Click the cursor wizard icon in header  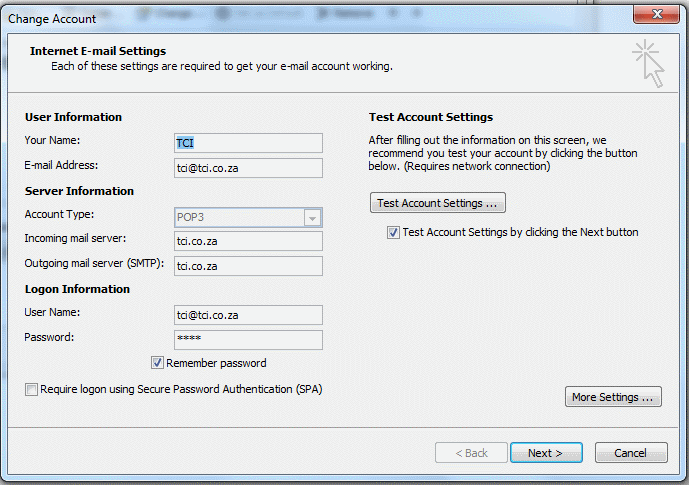pos(649,63)
